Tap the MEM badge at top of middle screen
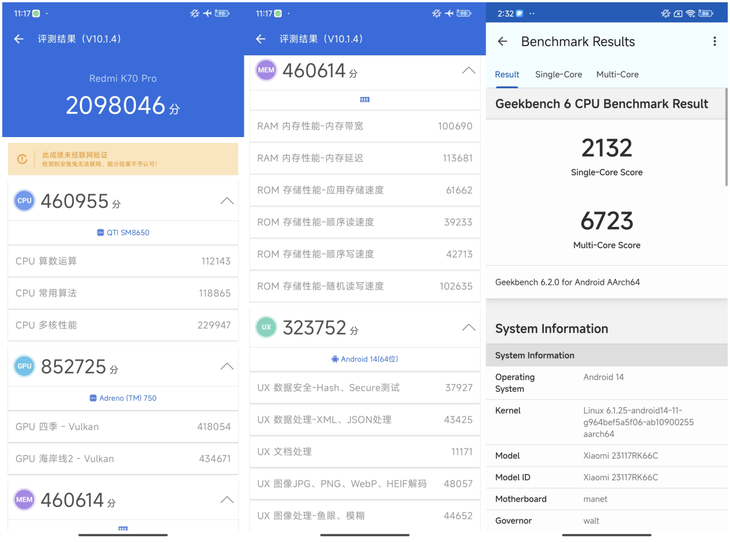Screen dimensions: 730x542 pos(266,70)
